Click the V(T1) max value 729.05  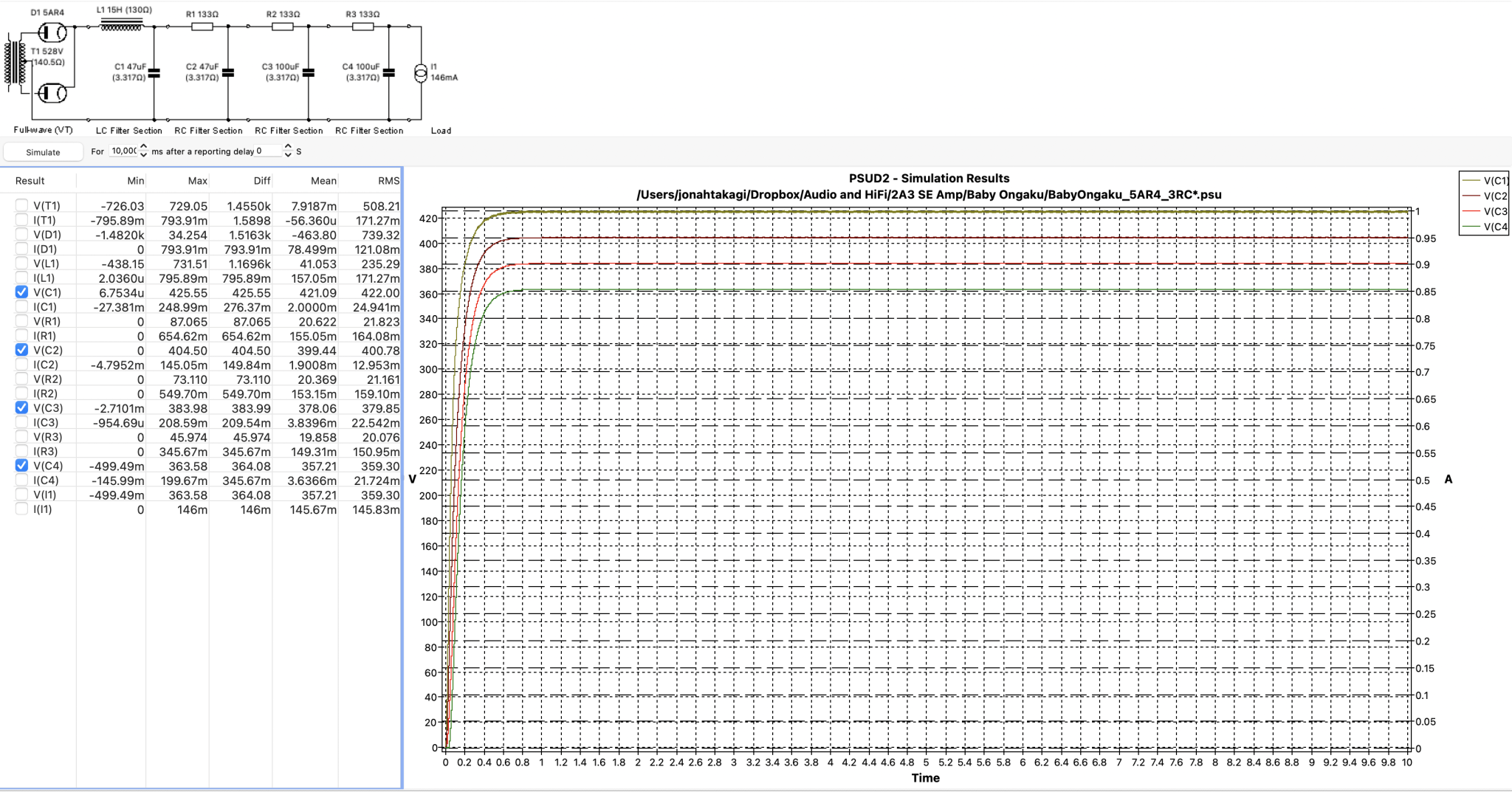(188, 207)
